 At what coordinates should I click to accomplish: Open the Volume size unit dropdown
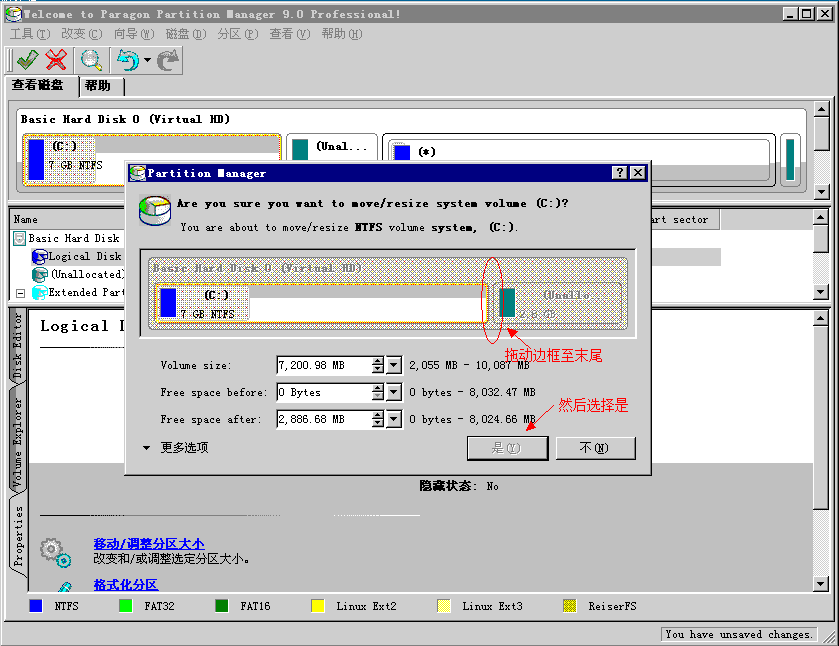pos(394,366)
